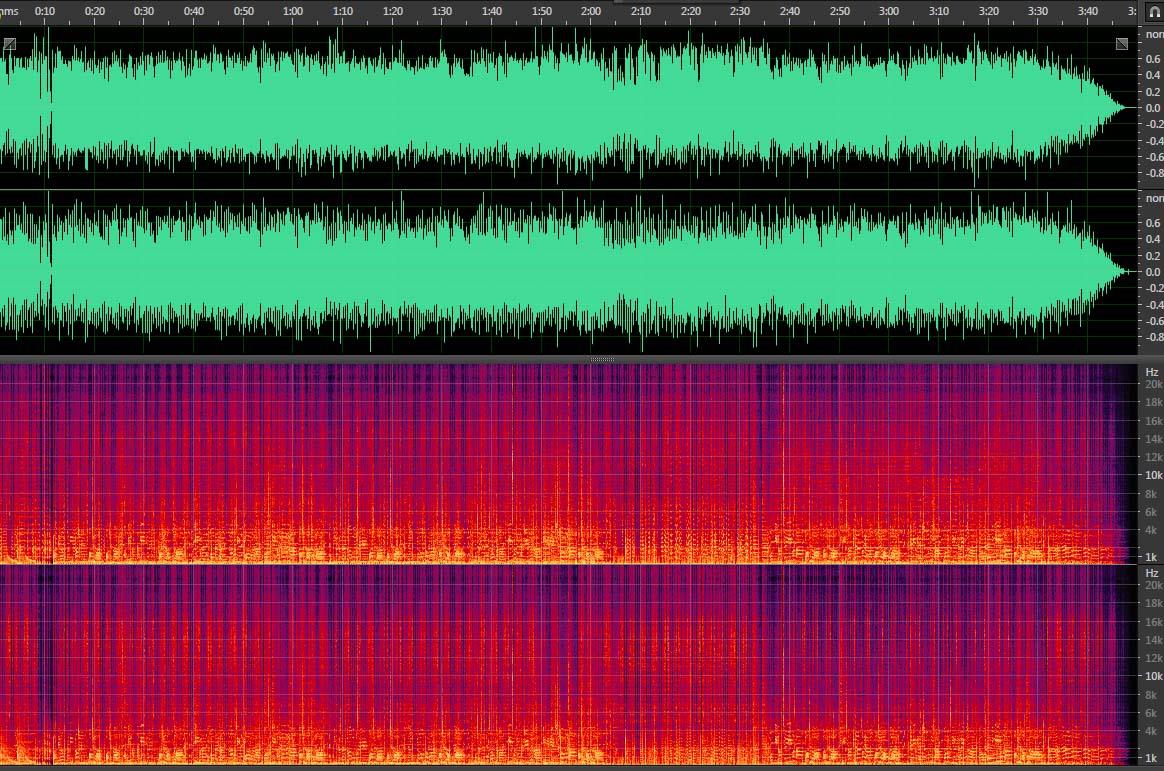Click the 2:20 mark on time ruler
1164x771 pixels.
pyautogui.click(x=690, y=11)
